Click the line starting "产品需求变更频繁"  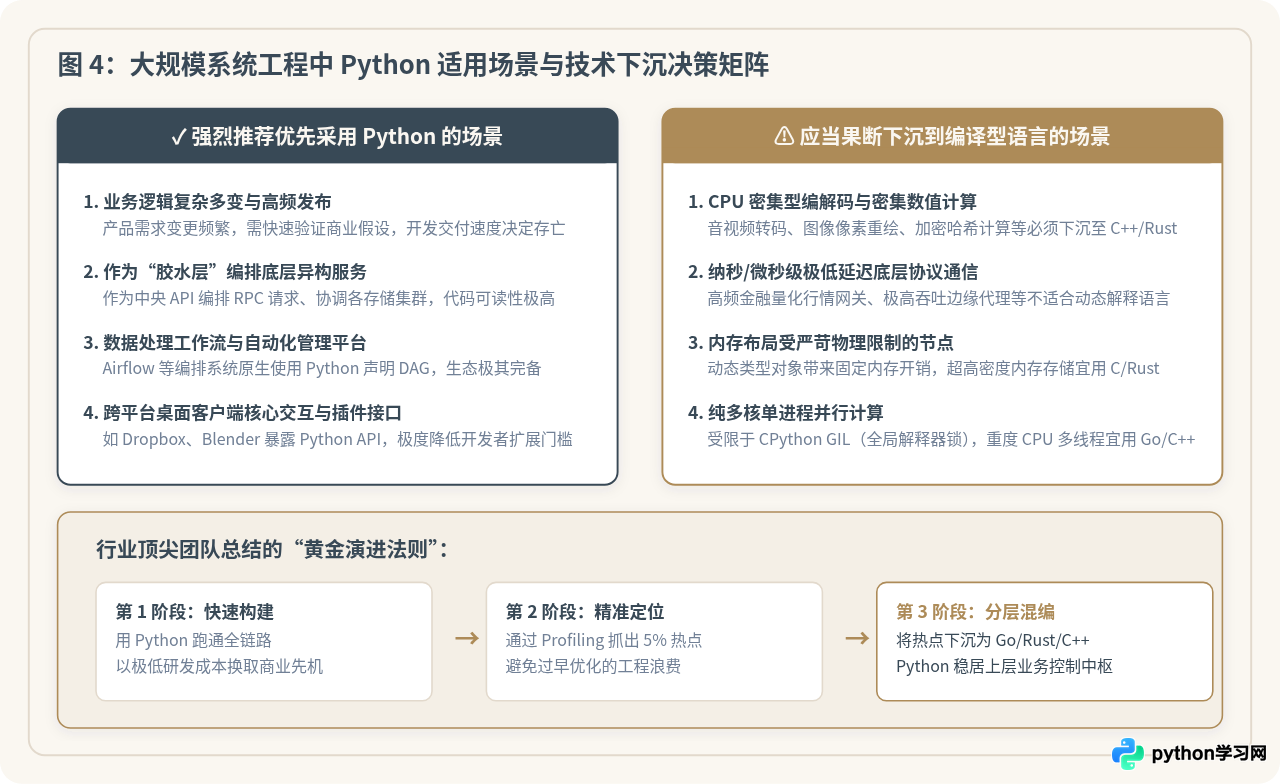(334, 228)
